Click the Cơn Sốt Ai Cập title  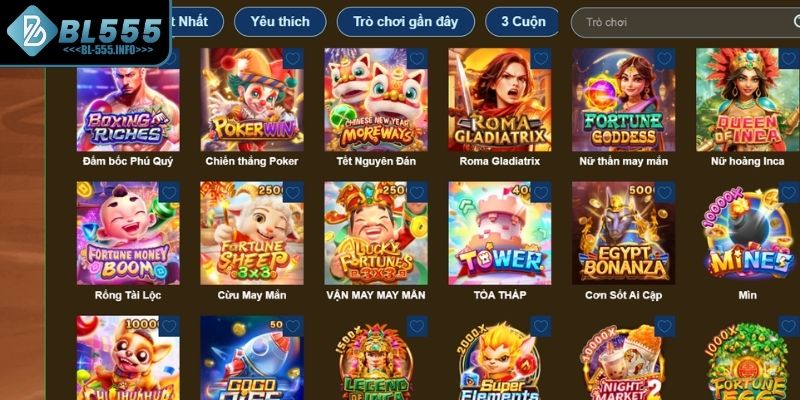[x=623, y=295]
